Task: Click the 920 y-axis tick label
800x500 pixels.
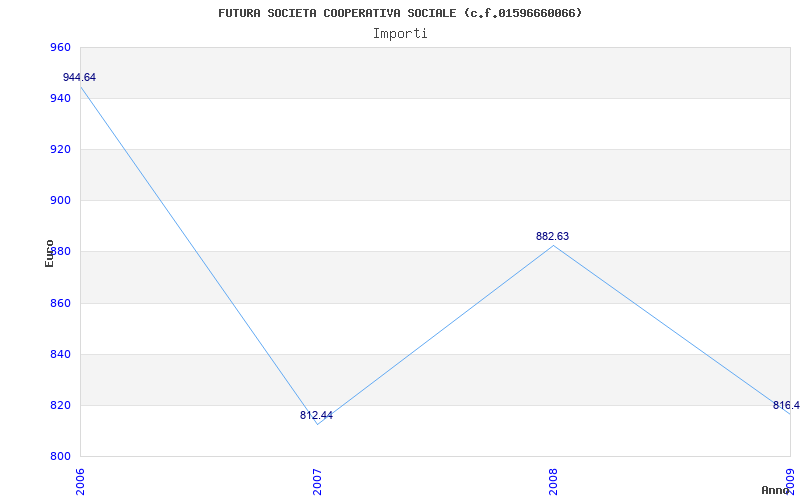Action: (x=60, y=150)
